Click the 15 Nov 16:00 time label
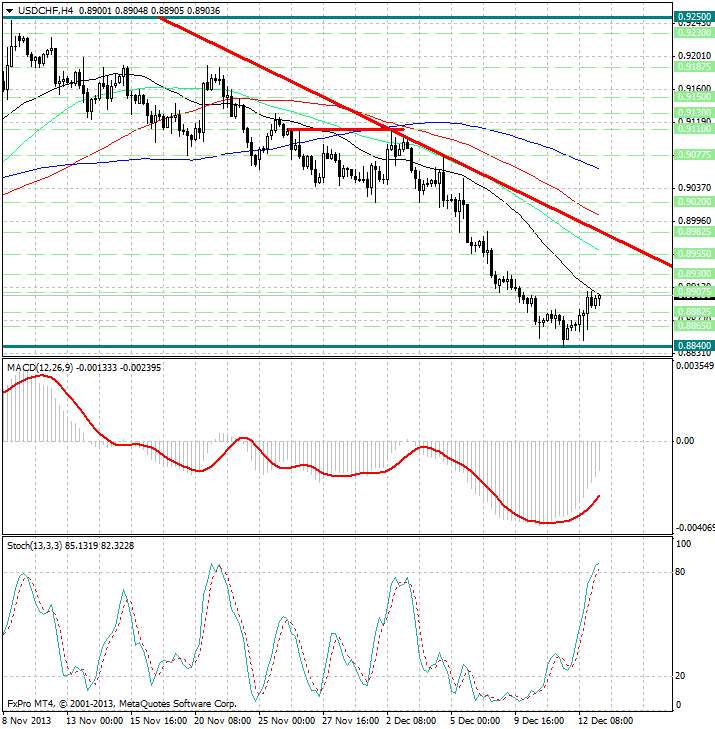The width and height of the screenshot is (715, 729). [159, 721]
